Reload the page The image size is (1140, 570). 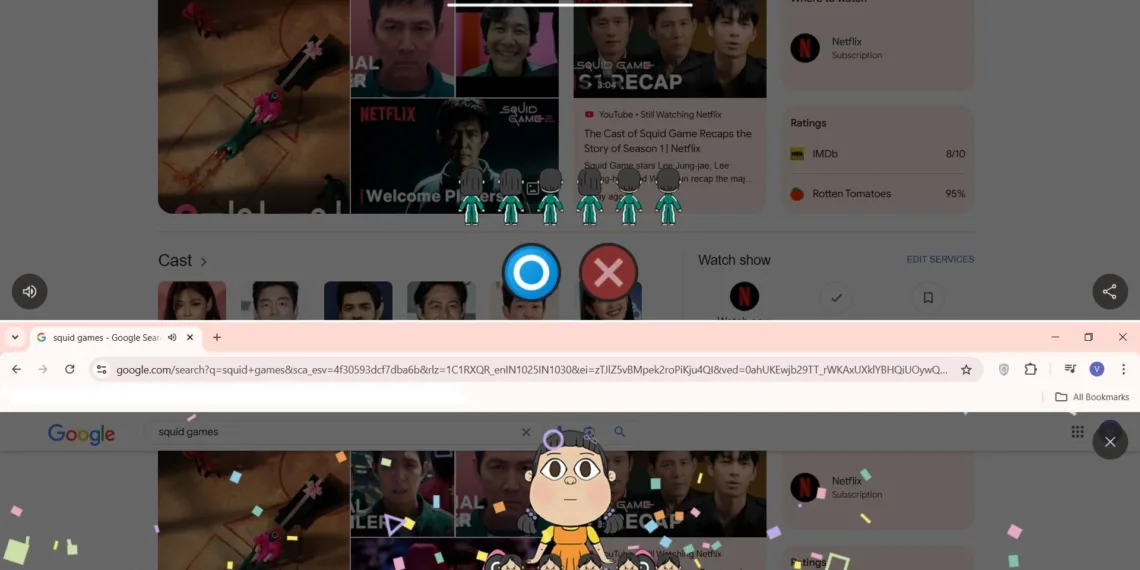pyautogui.click(x=70, y=369)
